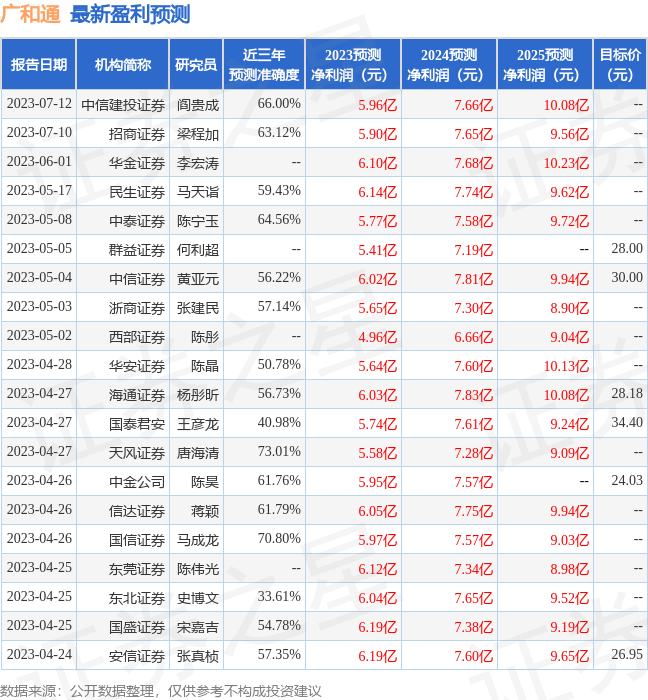Select the 广和通 title text
This screenshot has width=648, height=700.
[30, 14]
